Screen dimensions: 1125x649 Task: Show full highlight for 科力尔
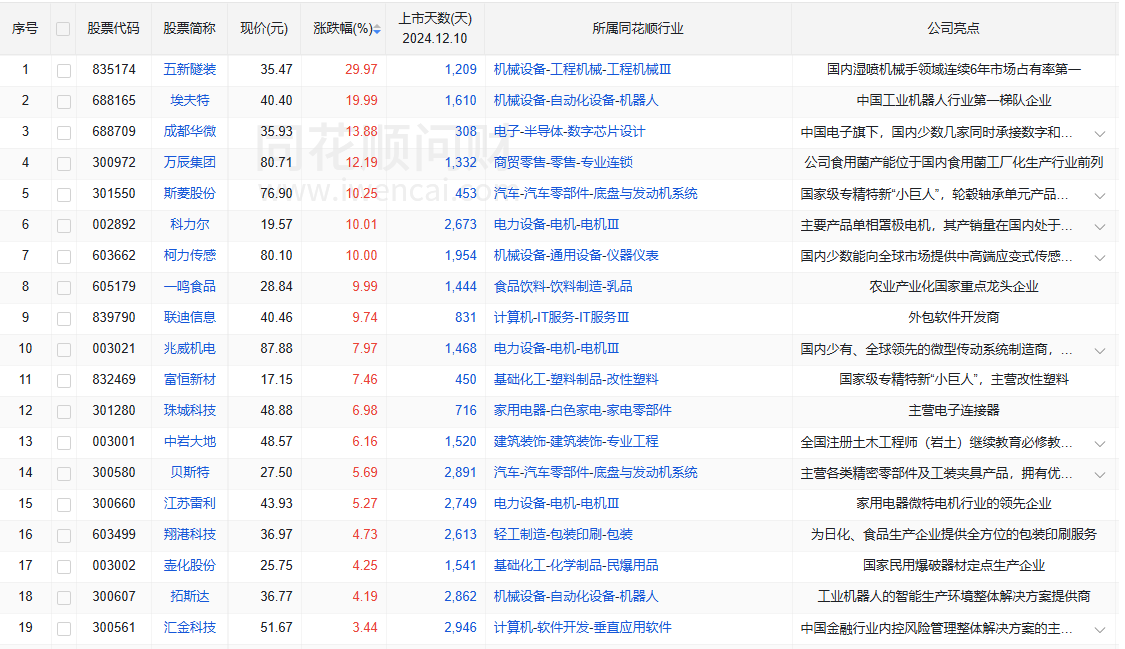point(1100,226)
